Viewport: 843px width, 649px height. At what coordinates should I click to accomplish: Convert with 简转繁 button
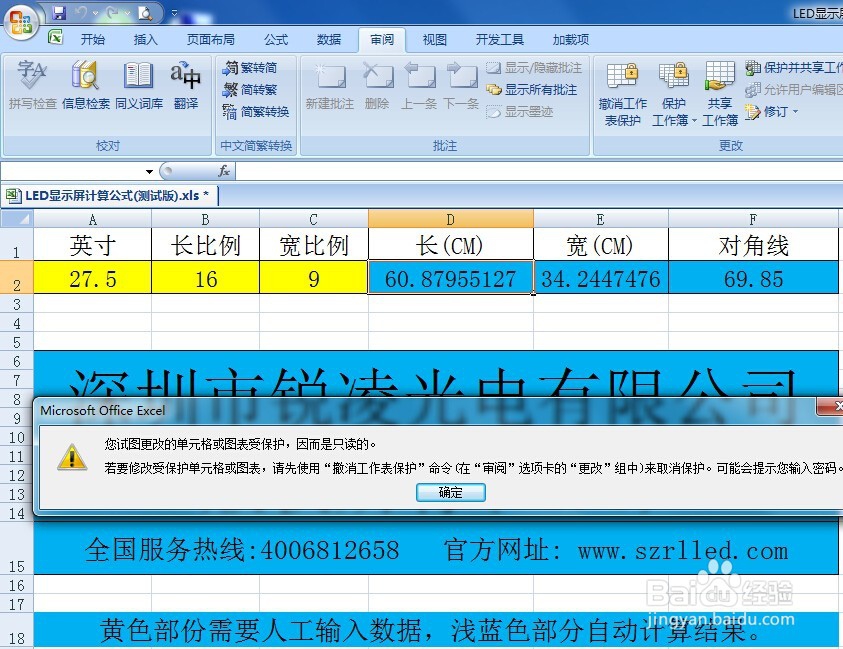coord(250,90)
